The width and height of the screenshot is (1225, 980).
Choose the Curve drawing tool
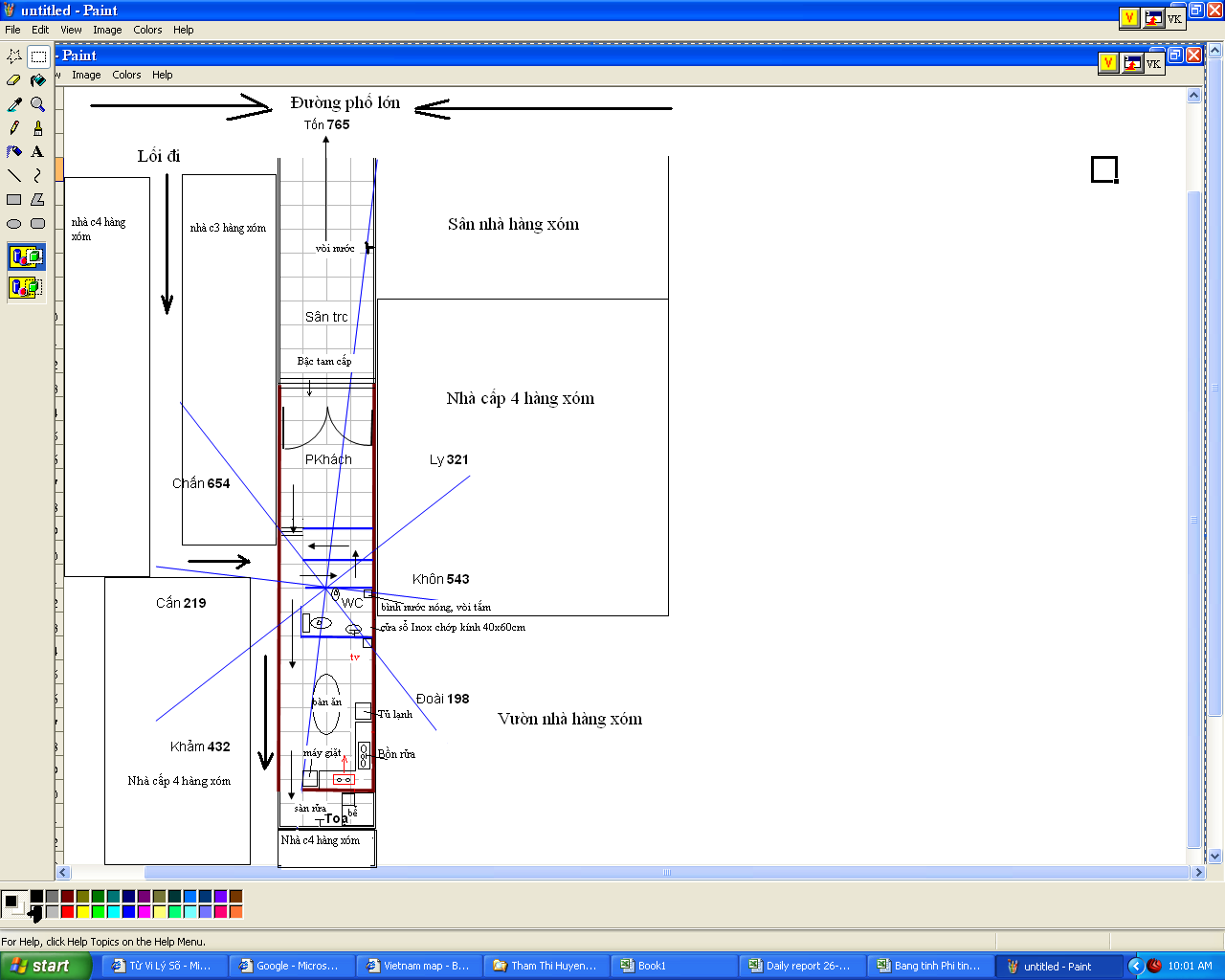[x=37, y=175]
